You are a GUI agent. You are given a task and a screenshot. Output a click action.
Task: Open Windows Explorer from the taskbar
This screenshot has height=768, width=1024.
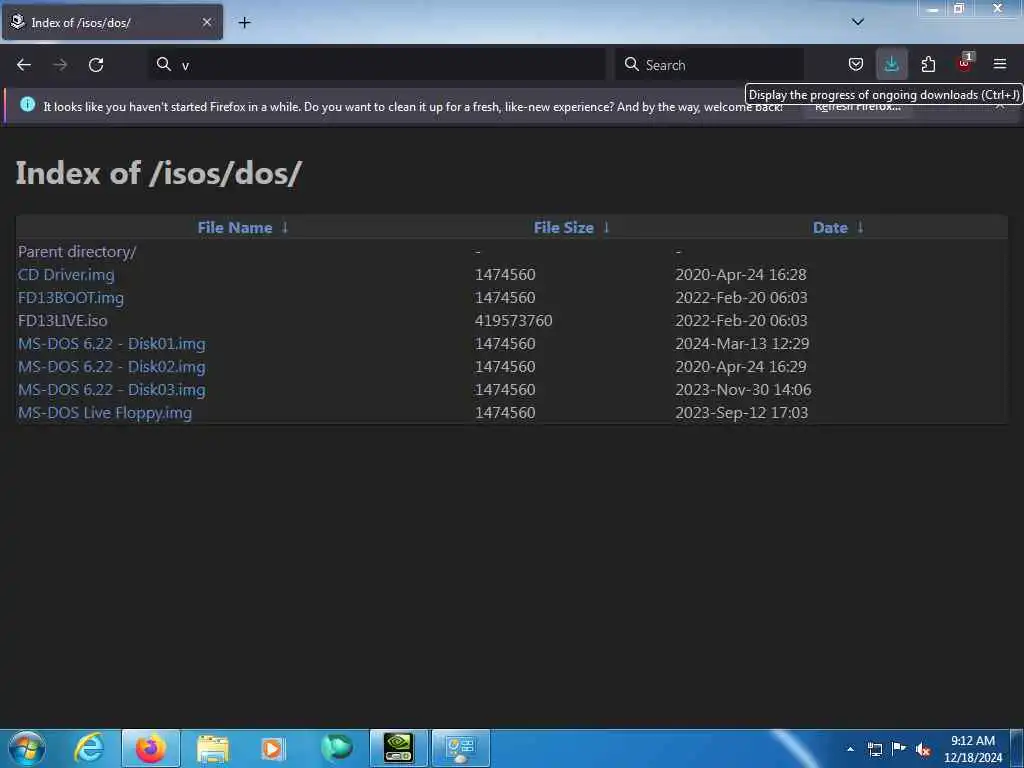pyautogui.click(x=213, y=748)
